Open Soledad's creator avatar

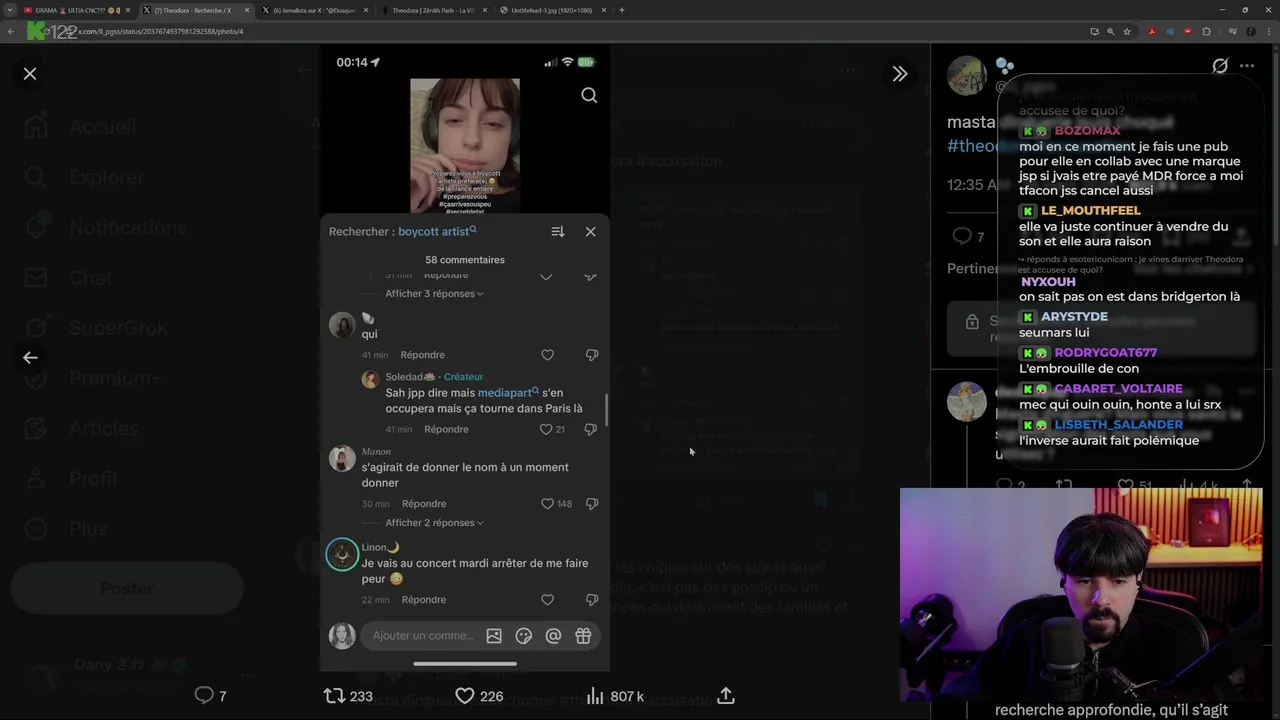[370, 379]
